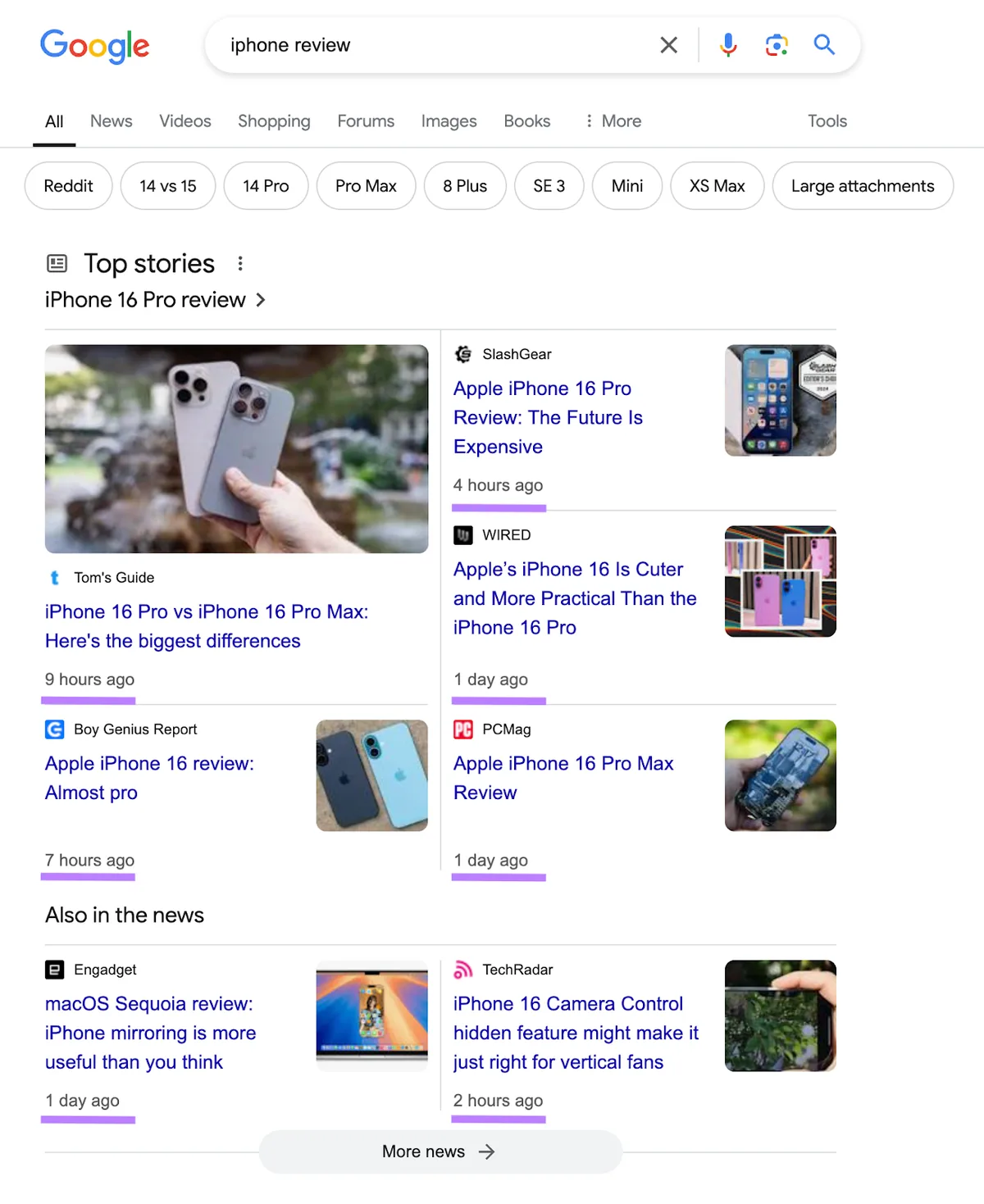Click the PCMag site icon
This screenshot has width=984, height=1204.
463,729
